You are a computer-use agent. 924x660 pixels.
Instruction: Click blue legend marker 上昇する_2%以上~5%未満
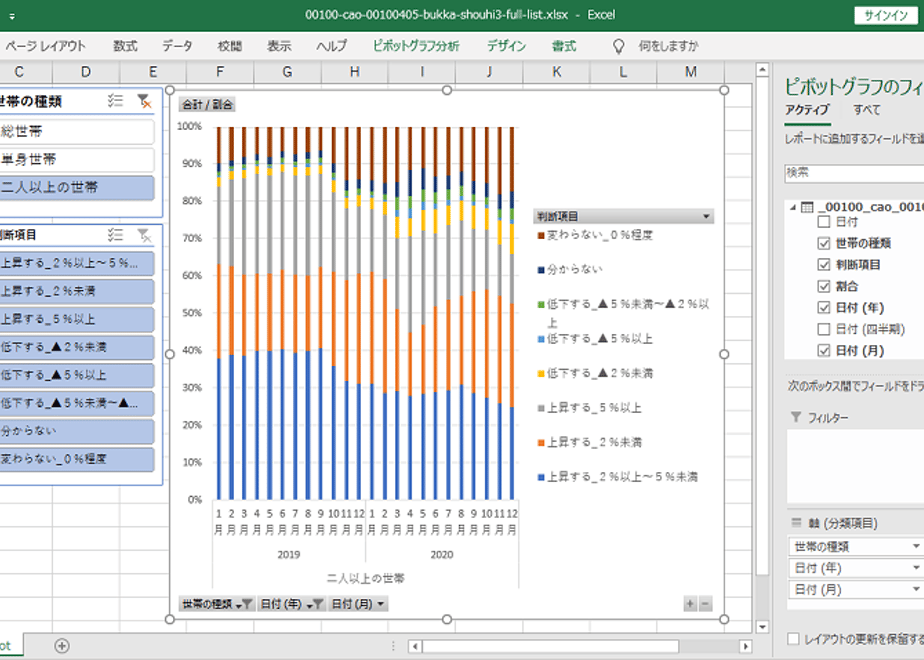[x=541, y=477]
